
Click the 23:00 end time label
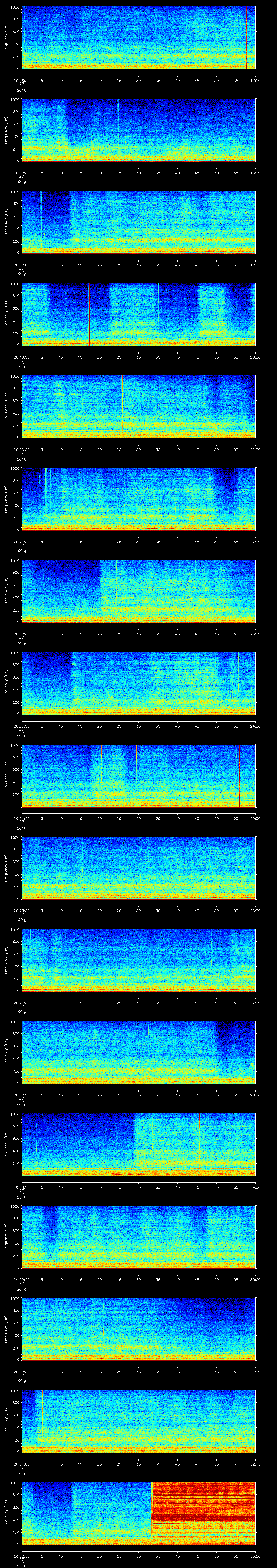[255, 634]
